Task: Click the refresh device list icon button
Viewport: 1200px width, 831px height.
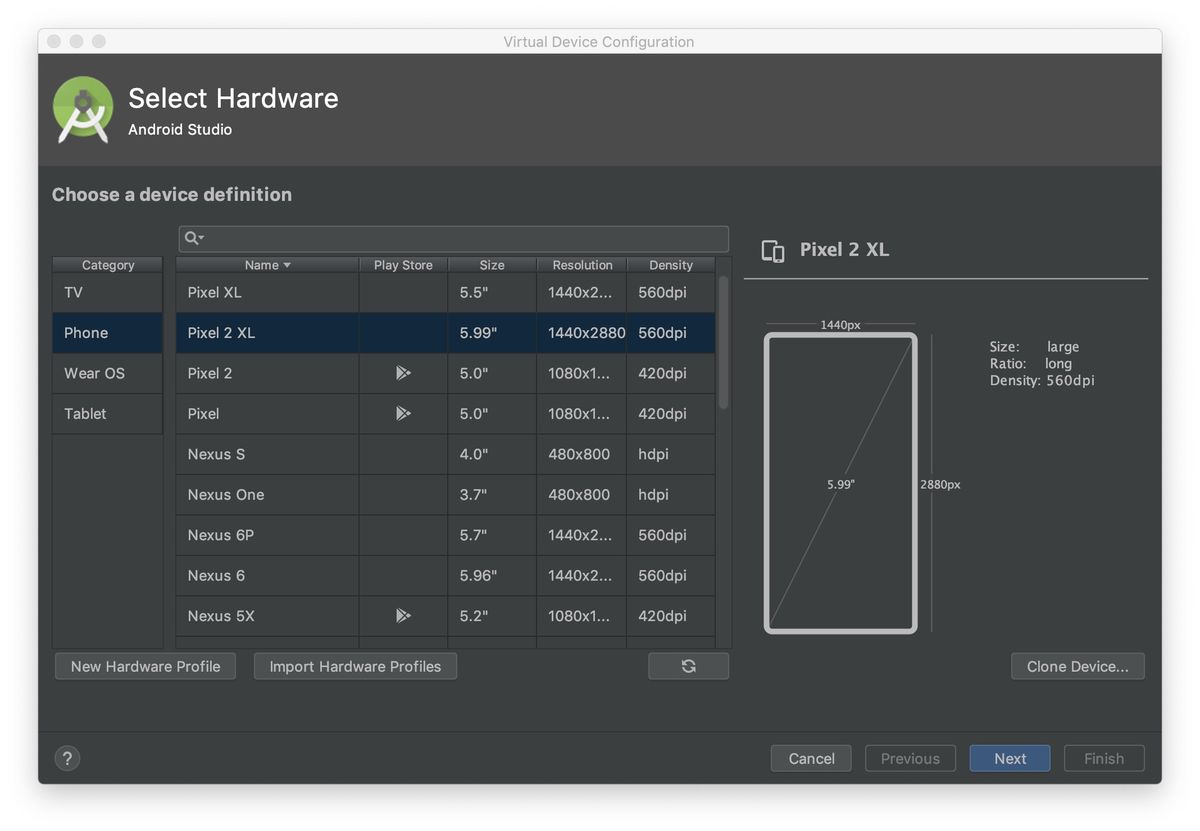Action: click(x=688, y=666)
